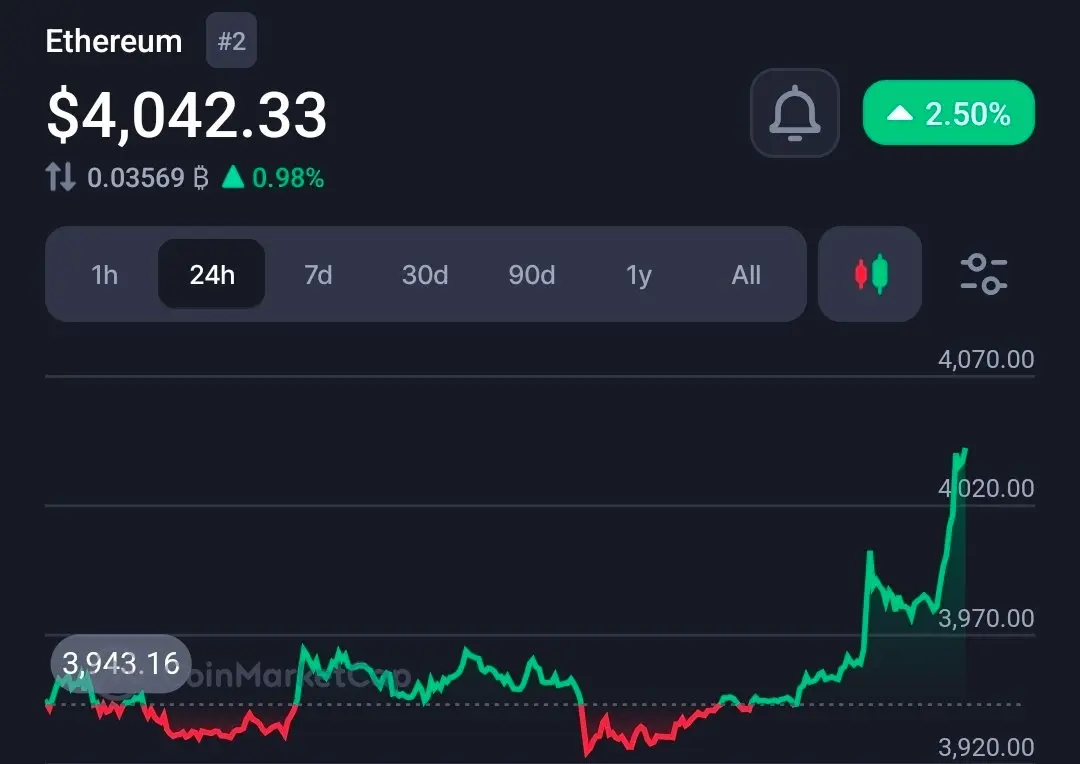Tap the #2 rank badge
Image resolution: width=1080 pixels, height=764 pixels.
pyautogui.click(x=231, y=41)
